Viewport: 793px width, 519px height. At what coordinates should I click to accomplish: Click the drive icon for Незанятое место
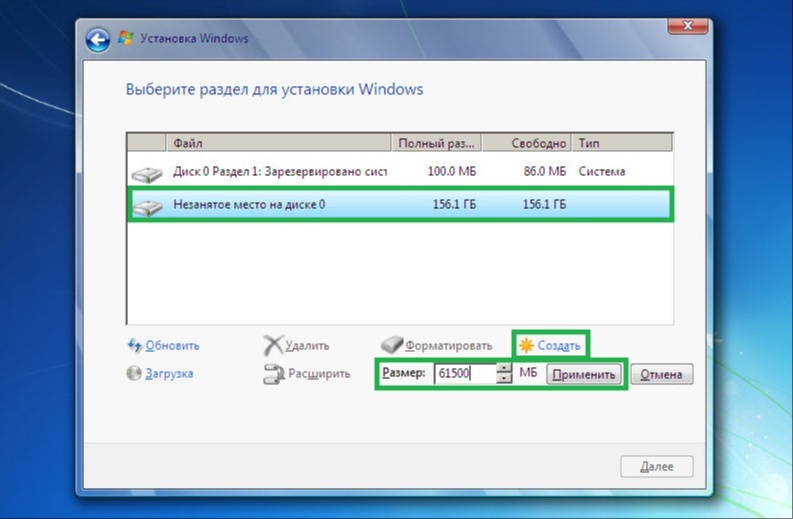(x=147, y=206)
